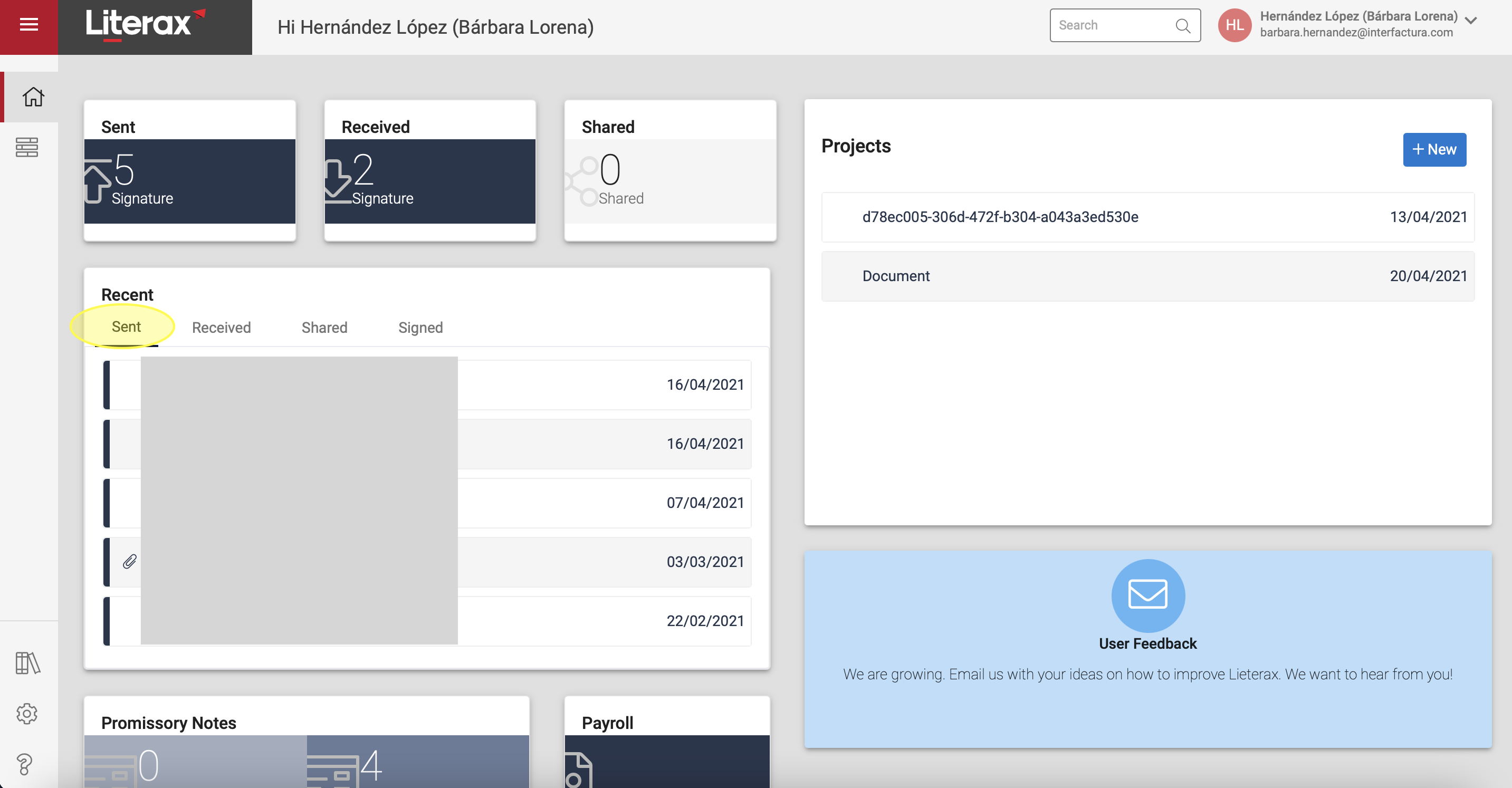The height and width of the screenshot is (788, 1512).
Task: Open settings gear in sidebar
Action: [27, 714]
